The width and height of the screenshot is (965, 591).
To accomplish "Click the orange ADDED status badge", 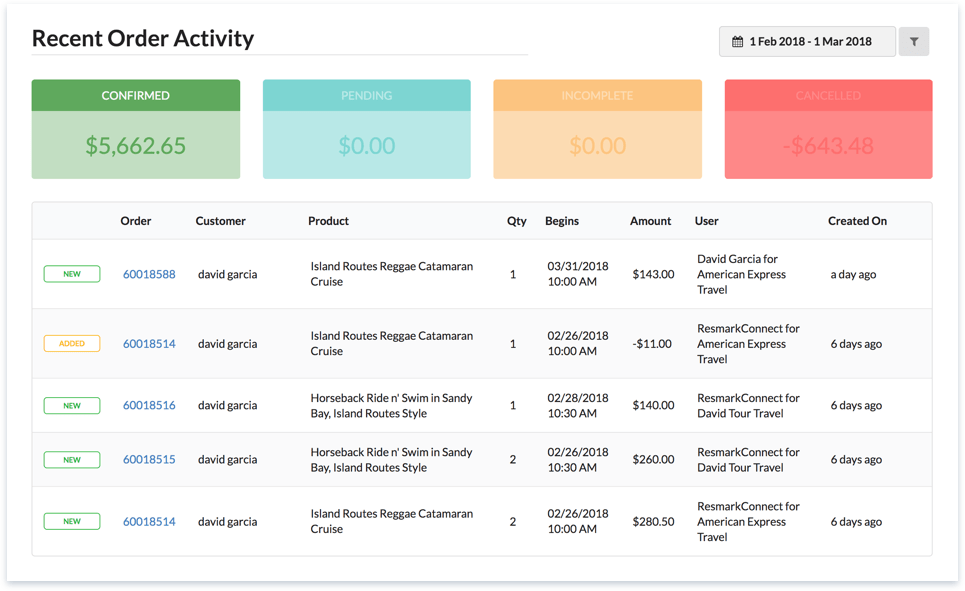I will pyautogui.click(x=72, y=344).
